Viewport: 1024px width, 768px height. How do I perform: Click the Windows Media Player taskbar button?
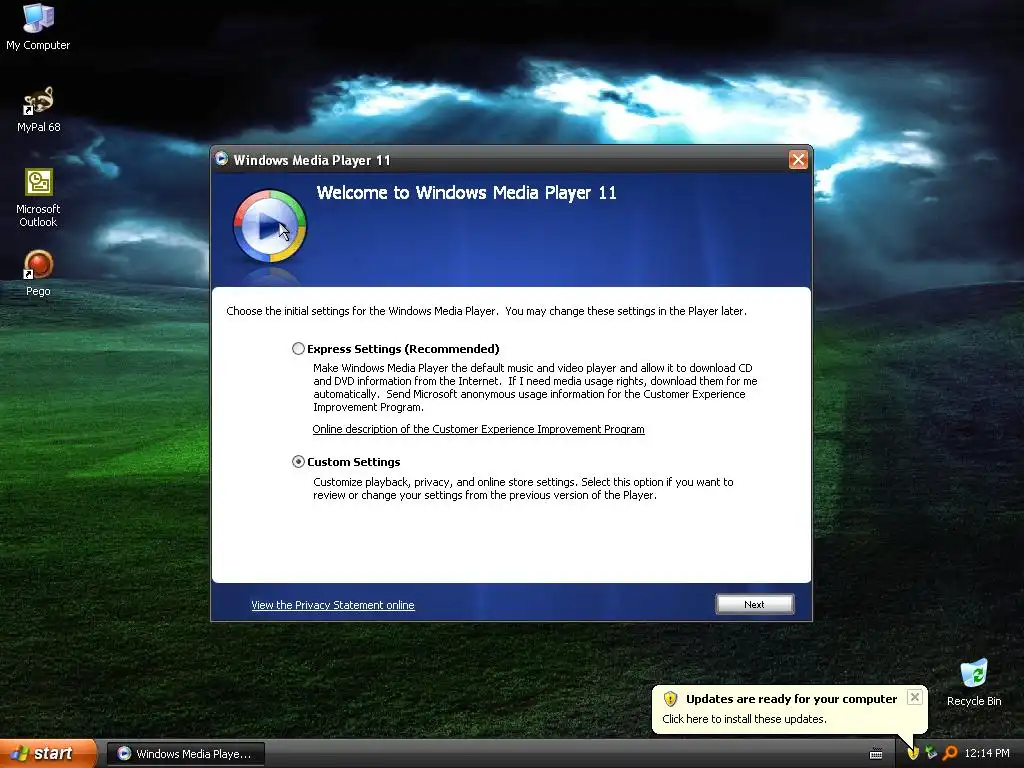click(x=185, y=754)
